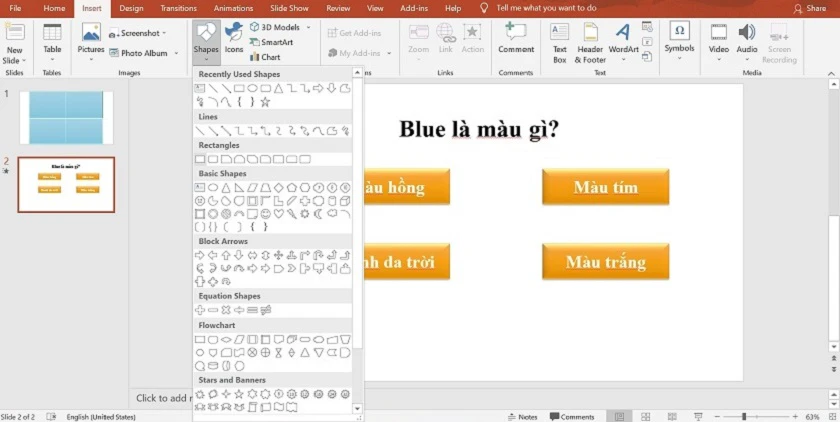The image size is (840, 422).
Task: Click the shapes gallery scroll down arrow
Action: [x=357, y=409]
